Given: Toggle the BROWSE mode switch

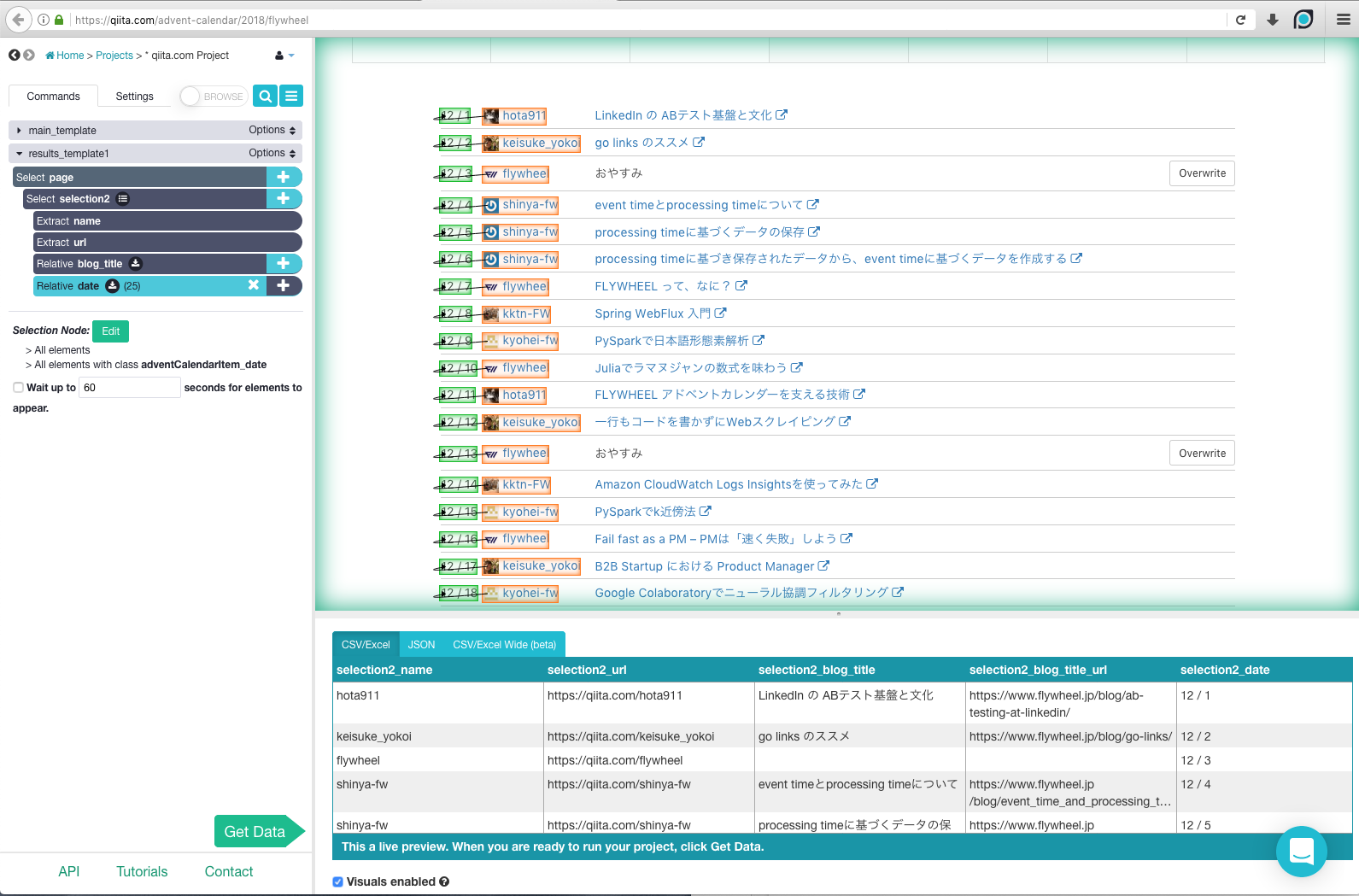Looking at the screenshot, I should click(x=213, y=97).
